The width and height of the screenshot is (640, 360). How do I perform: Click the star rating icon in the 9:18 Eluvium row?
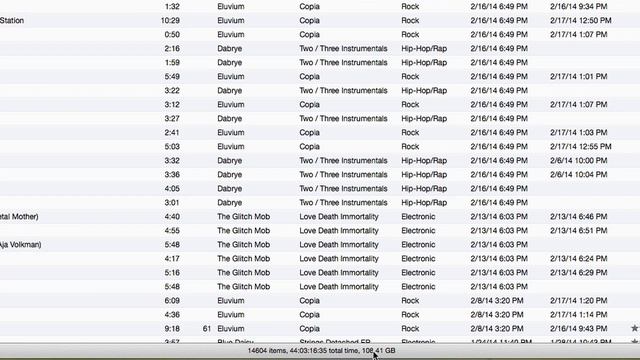[634, 328]
